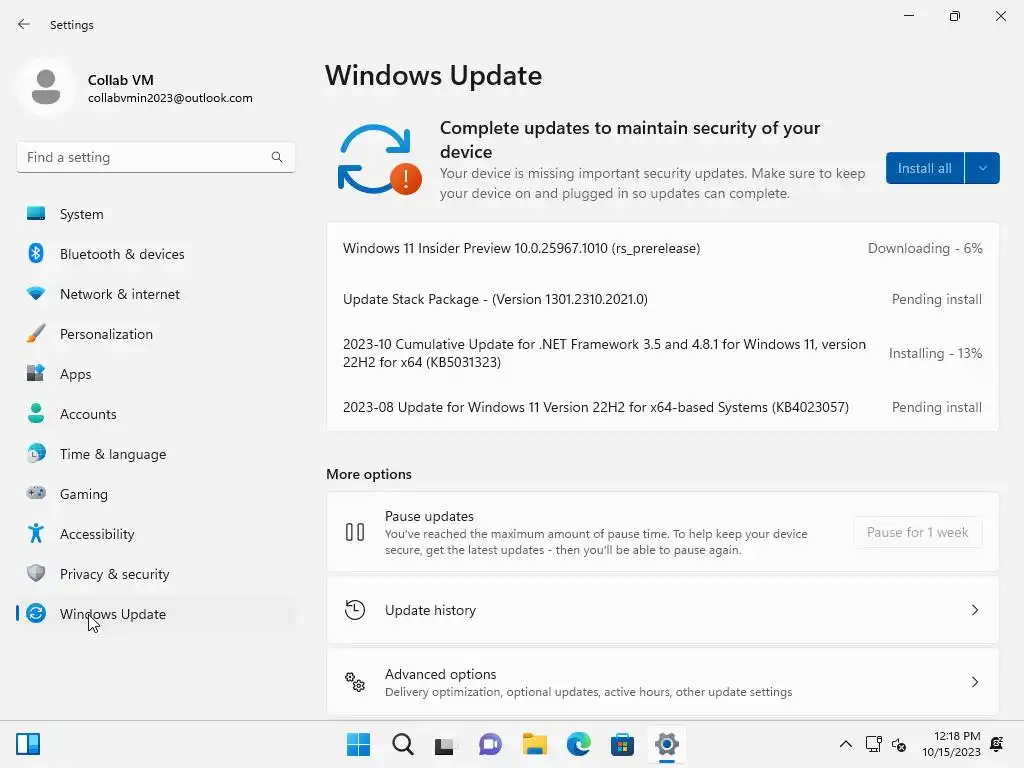Click the Bluetooth icon in sidebar
Screen dimensions: 1024x768
point(36,253)
